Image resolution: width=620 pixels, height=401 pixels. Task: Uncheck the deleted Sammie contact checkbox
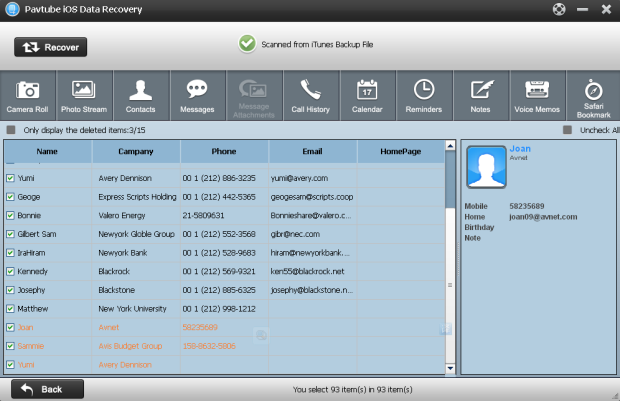[11, 346]
